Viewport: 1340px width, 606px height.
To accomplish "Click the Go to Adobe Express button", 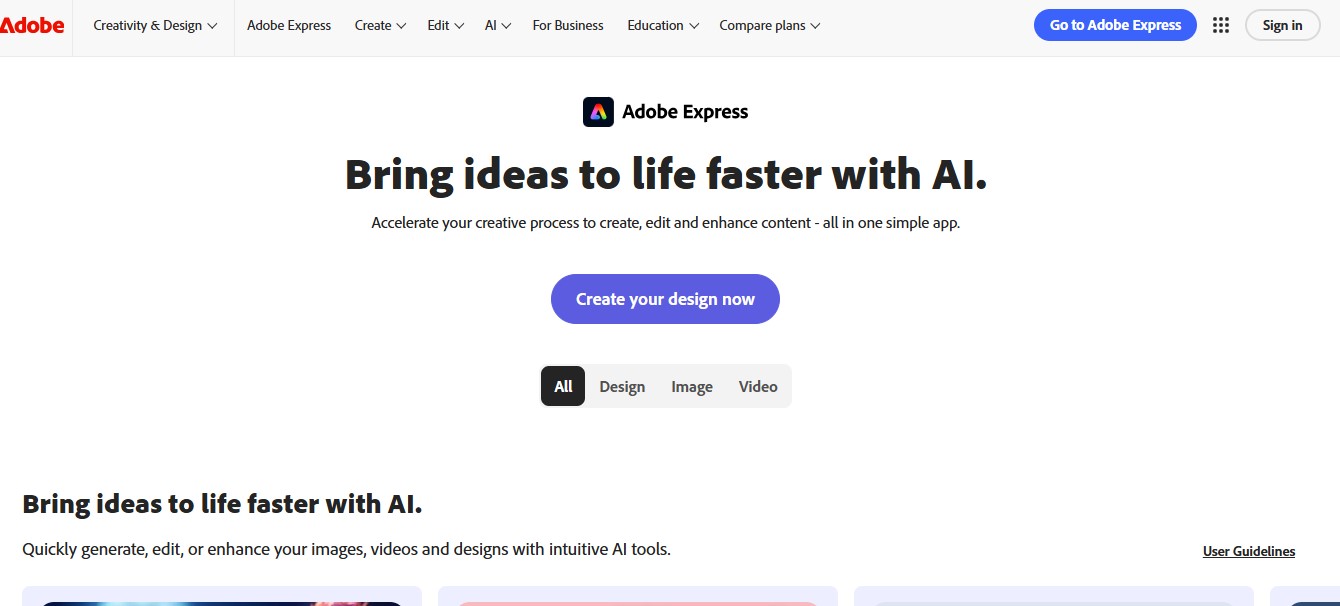I will click(x=1114, y=25).
